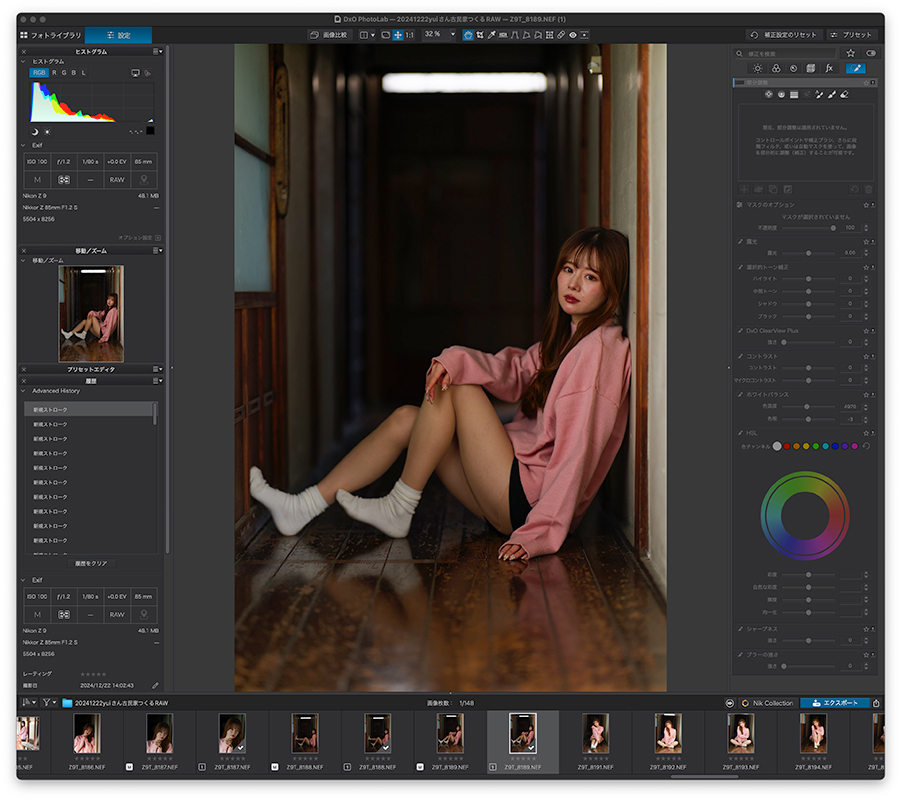Open the Geometry corrections tab
901x800 pixels.
click(x=811, y=68)
